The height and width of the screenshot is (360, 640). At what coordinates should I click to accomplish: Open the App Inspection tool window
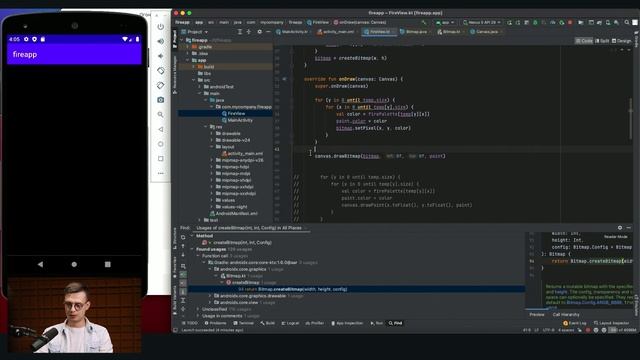(x=347, y=323)
